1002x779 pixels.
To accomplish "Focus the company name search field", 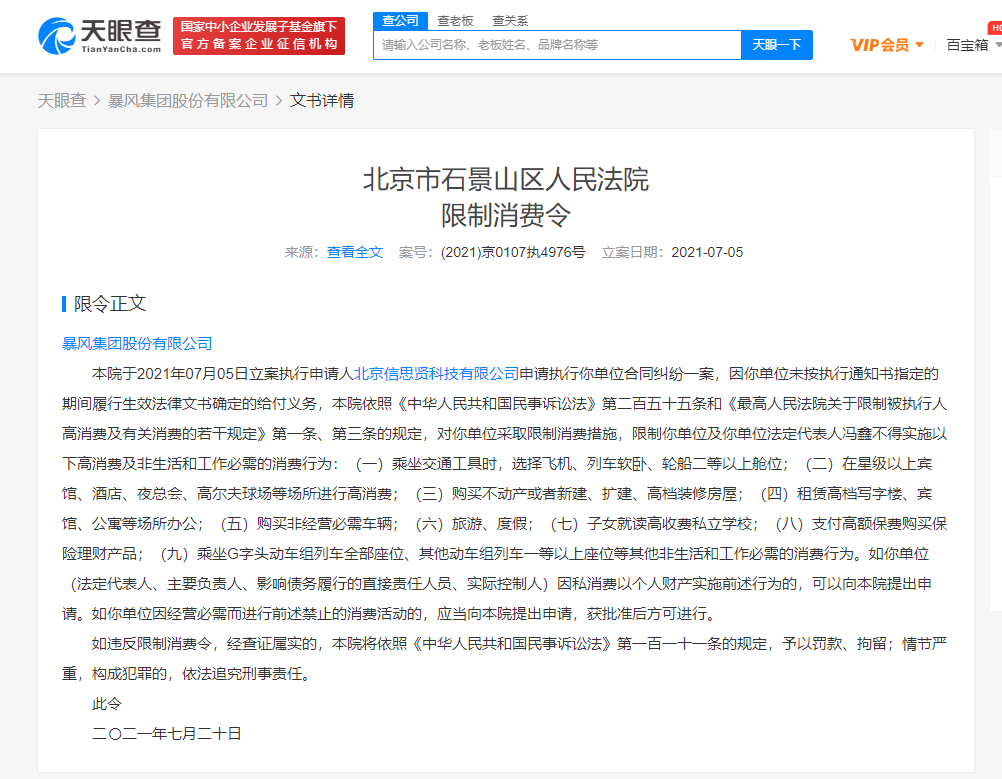I will click(x=557, y=45).
